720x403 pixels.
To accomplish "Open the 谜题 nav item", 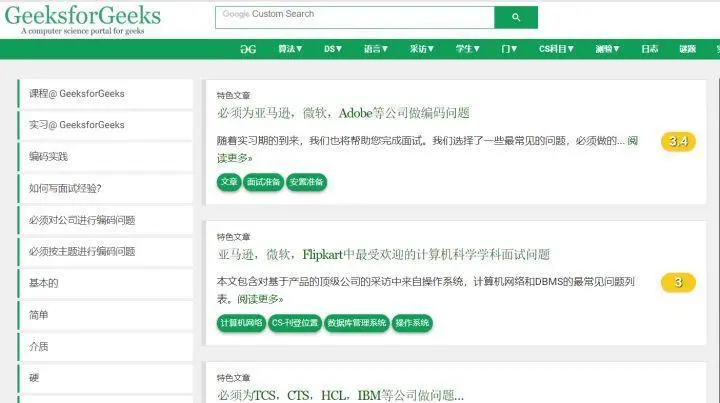I will pos(688,49).
